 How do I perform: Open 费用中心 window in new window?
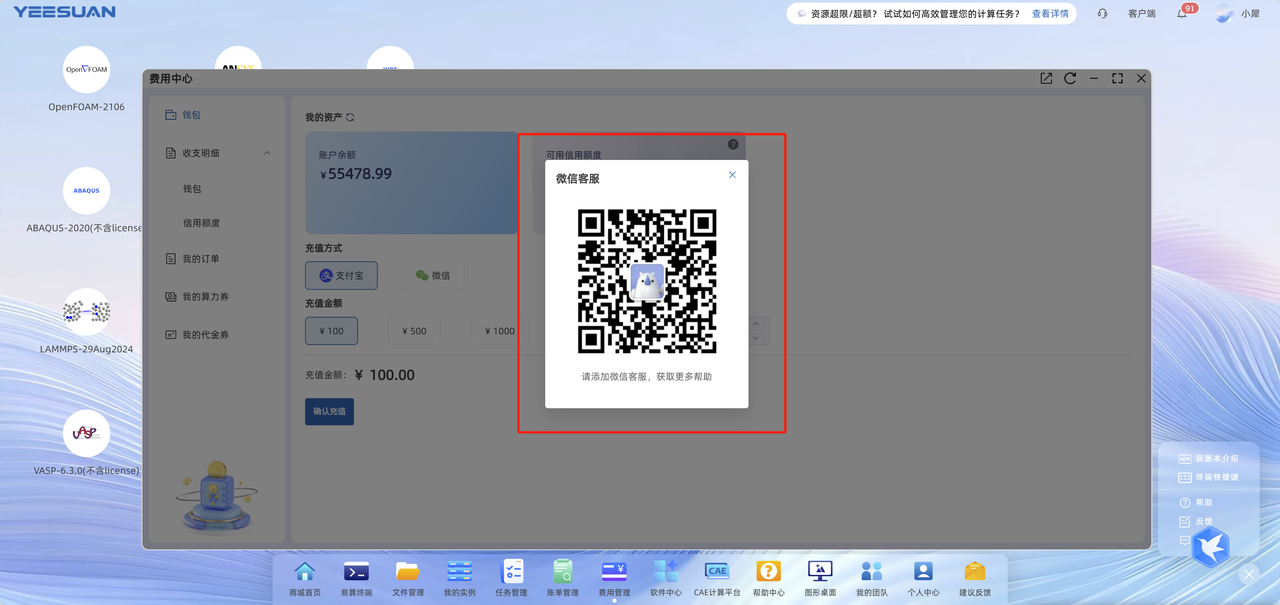point(1046,78)
